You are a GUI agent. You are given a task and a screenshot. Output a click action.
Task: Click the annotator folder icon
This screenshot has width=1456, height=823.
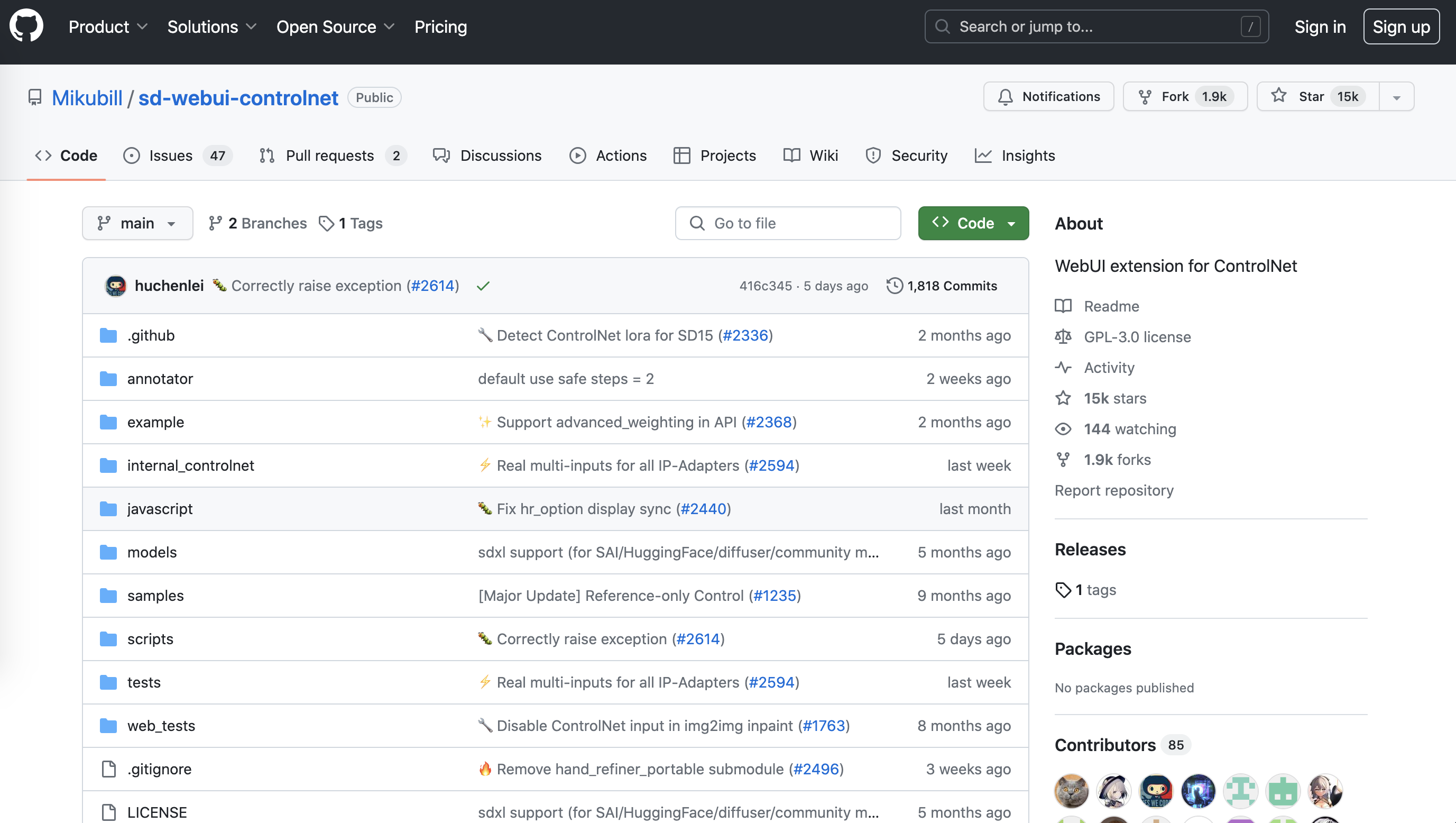tap(108, 379)
